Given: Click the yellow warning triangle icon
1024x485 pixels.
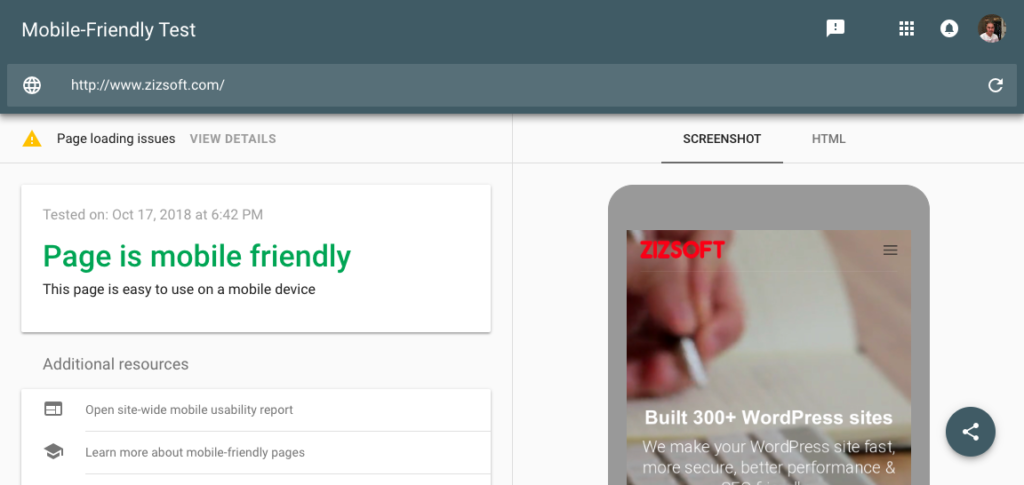Looking at the screenshot, I should [x=32, y=138].
